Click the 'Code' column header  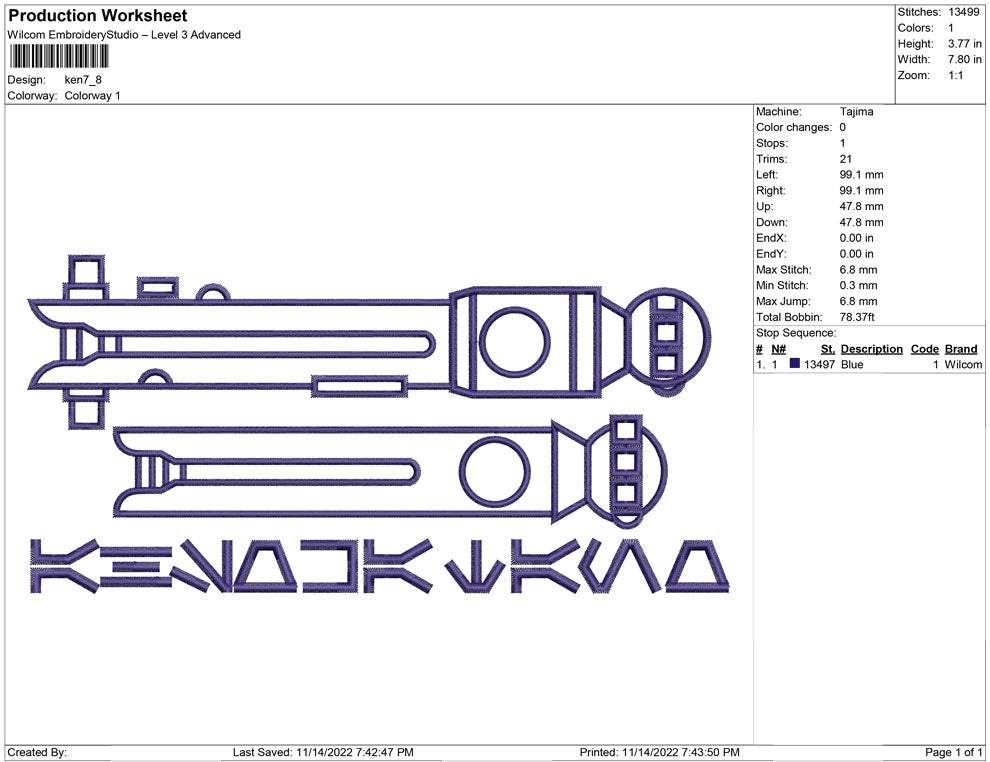coord(924,349)
